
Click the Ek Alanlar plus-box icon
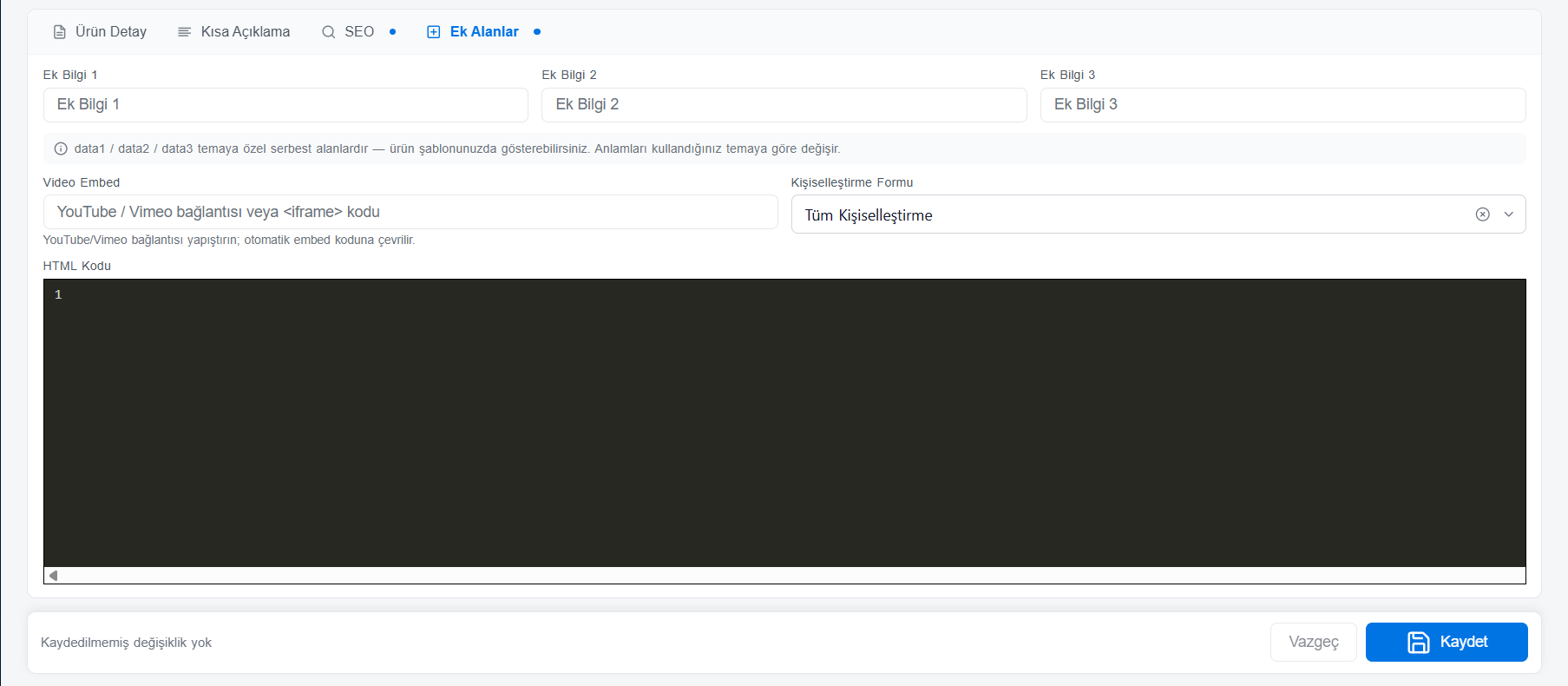[434, 32]
